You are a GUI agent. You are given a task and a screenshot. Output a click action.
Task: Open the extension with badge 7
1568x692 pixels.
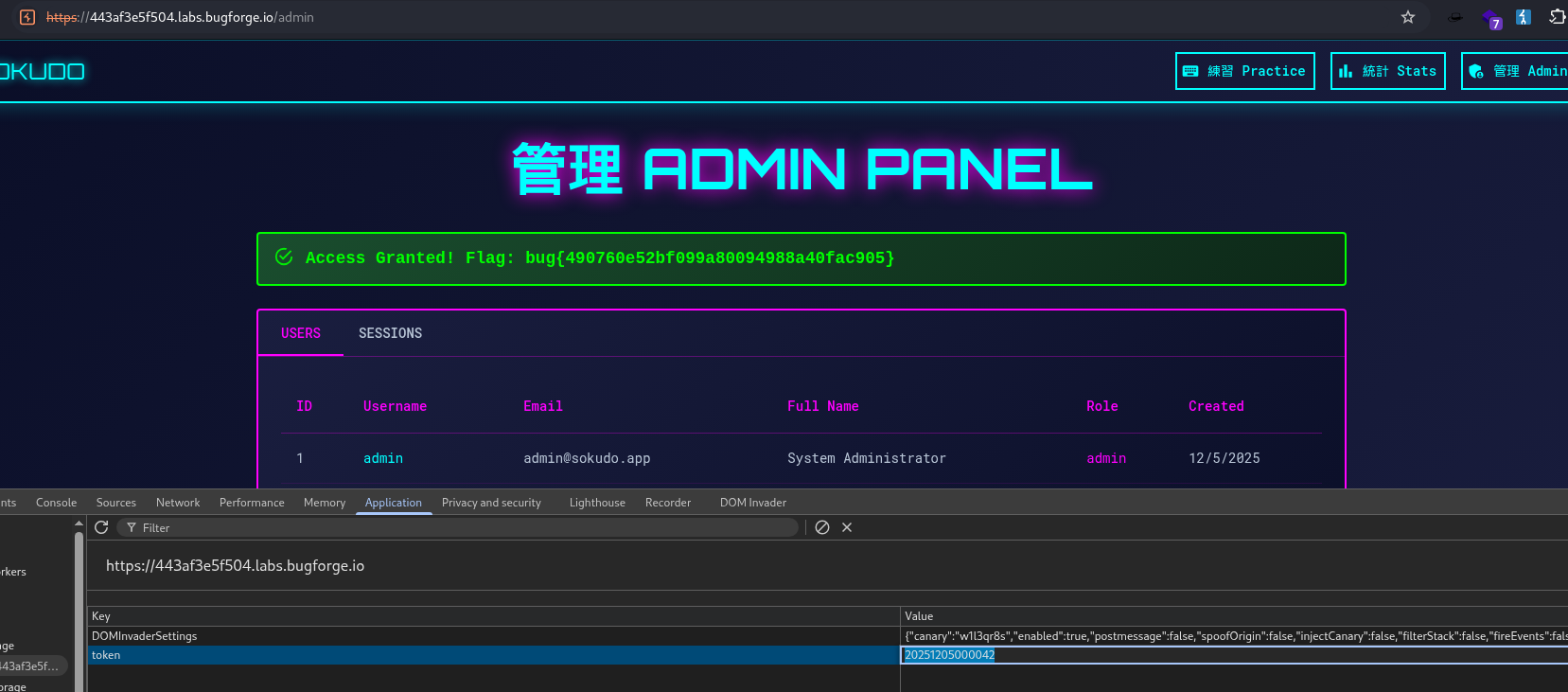click(1491, 19)
